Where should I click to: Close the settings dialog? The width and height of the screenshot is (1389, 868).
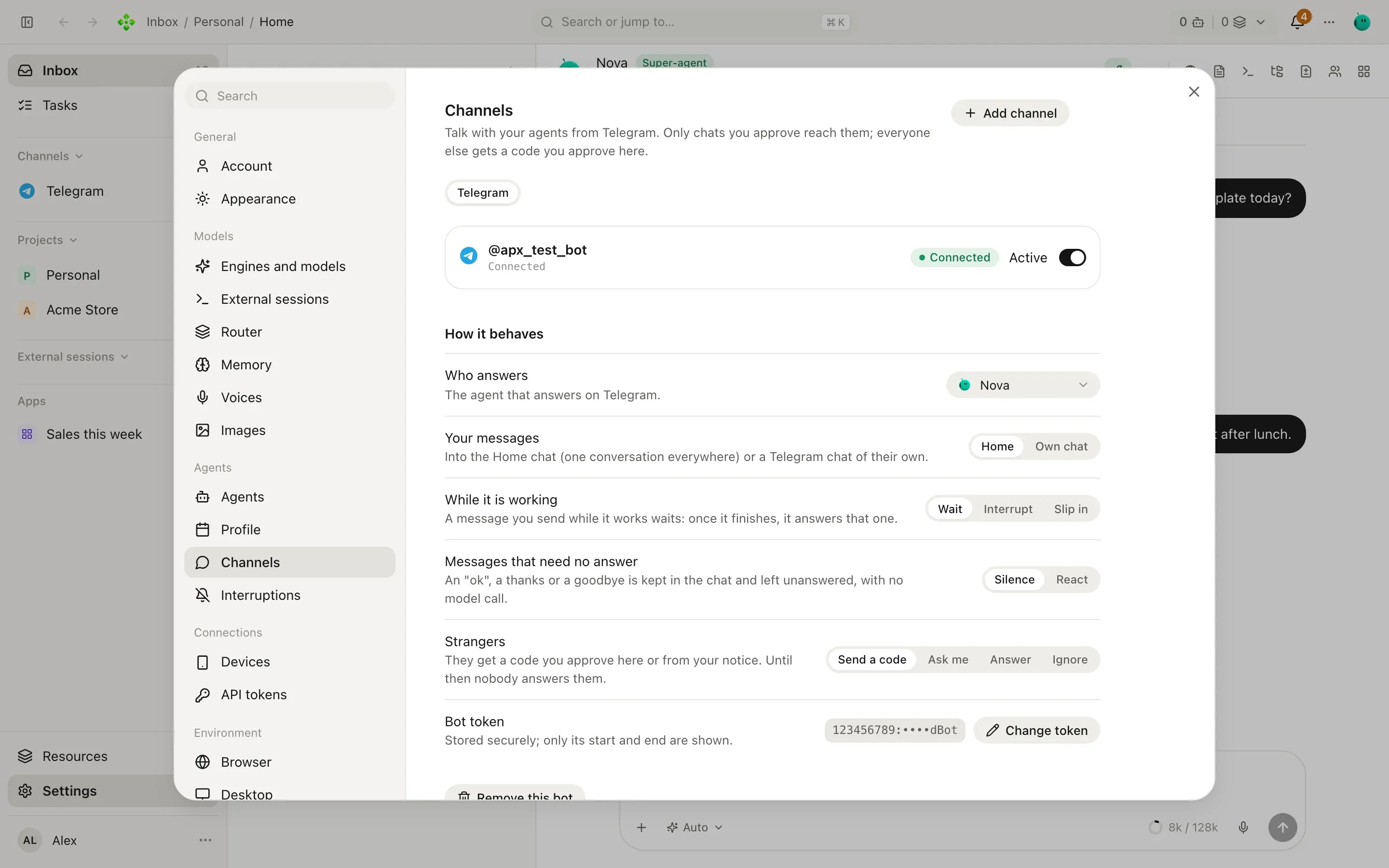click(1194, 92)
